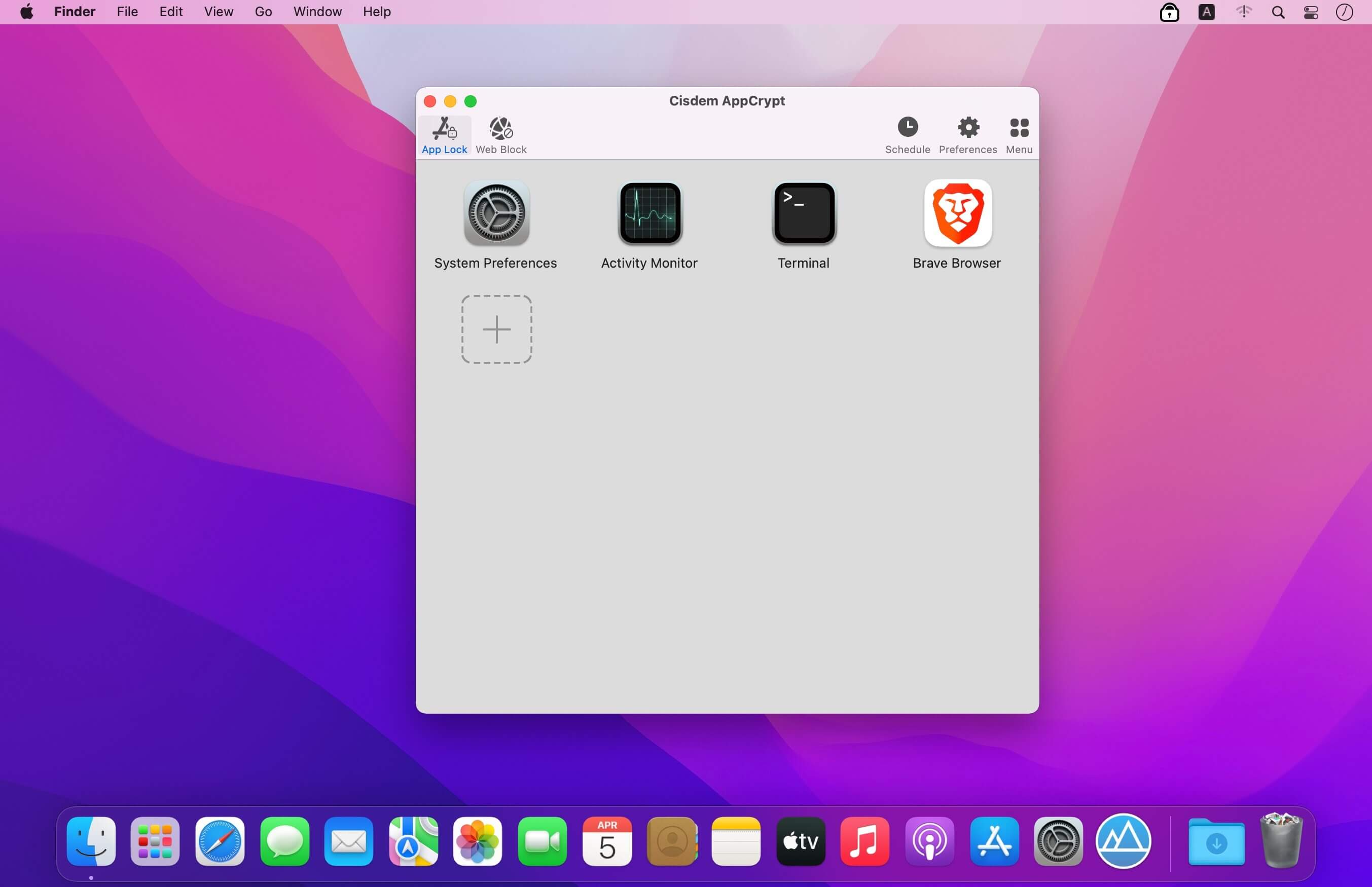Close the Cisdem AppCrypt window
Screen dimensions: 1372x887
429,101
